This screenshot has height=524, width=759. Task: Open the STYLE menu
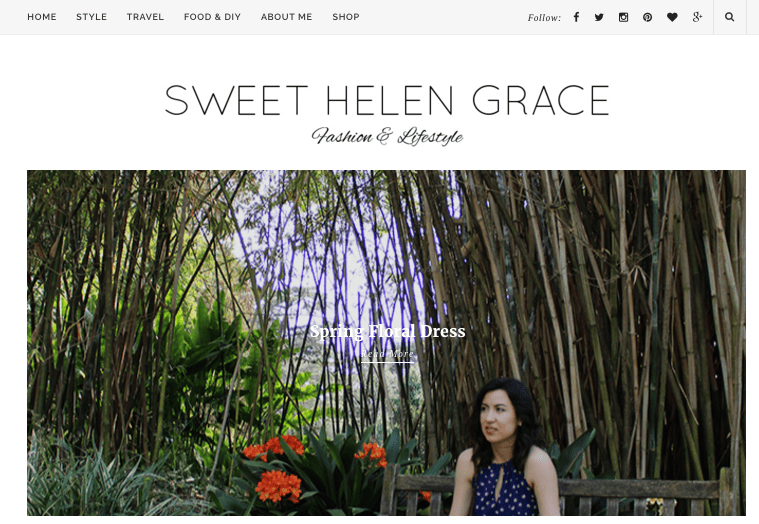(x=91, y=17)
